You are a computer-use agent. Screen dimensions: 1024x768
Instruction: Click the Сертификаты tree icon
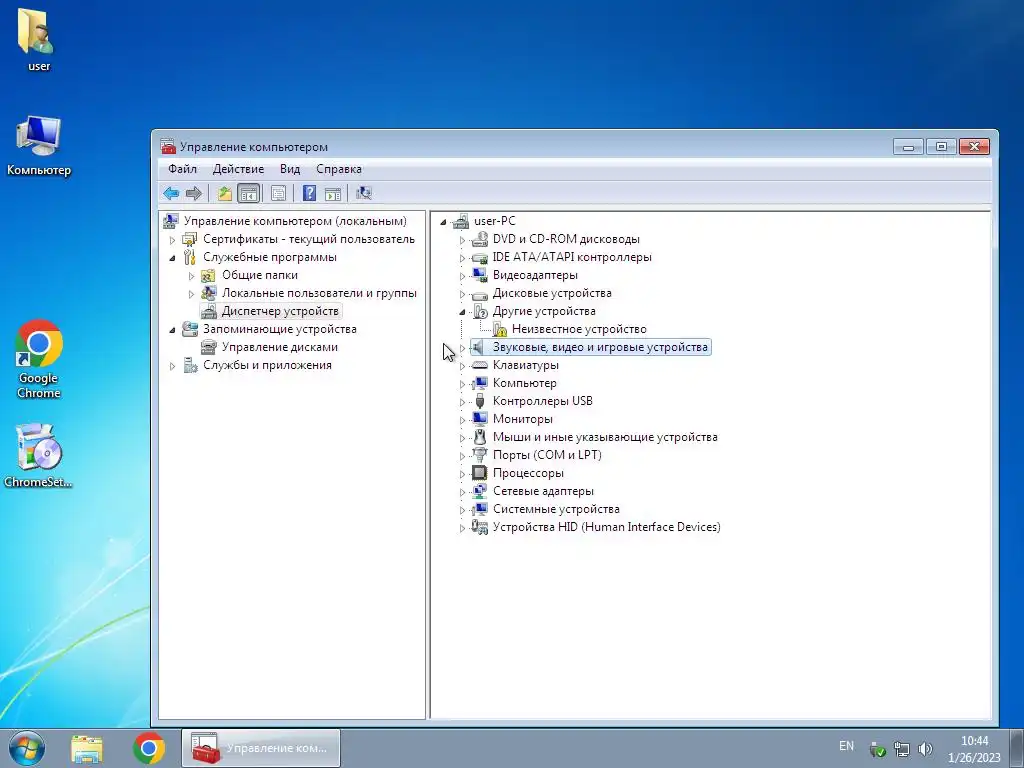(x=189, y=240)
